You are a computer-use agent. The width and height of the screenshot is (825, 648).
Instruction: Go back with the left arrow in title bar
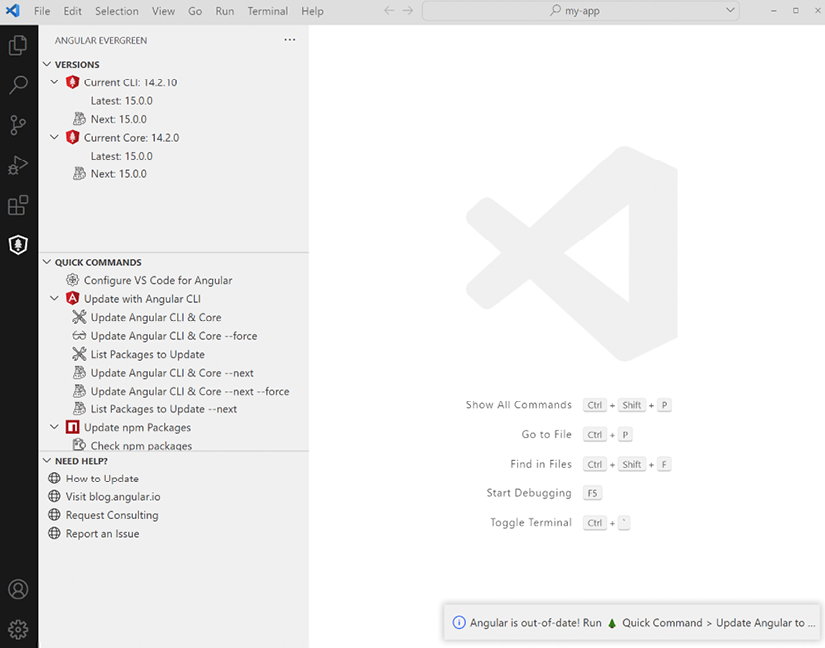click(x=389, y=11)
